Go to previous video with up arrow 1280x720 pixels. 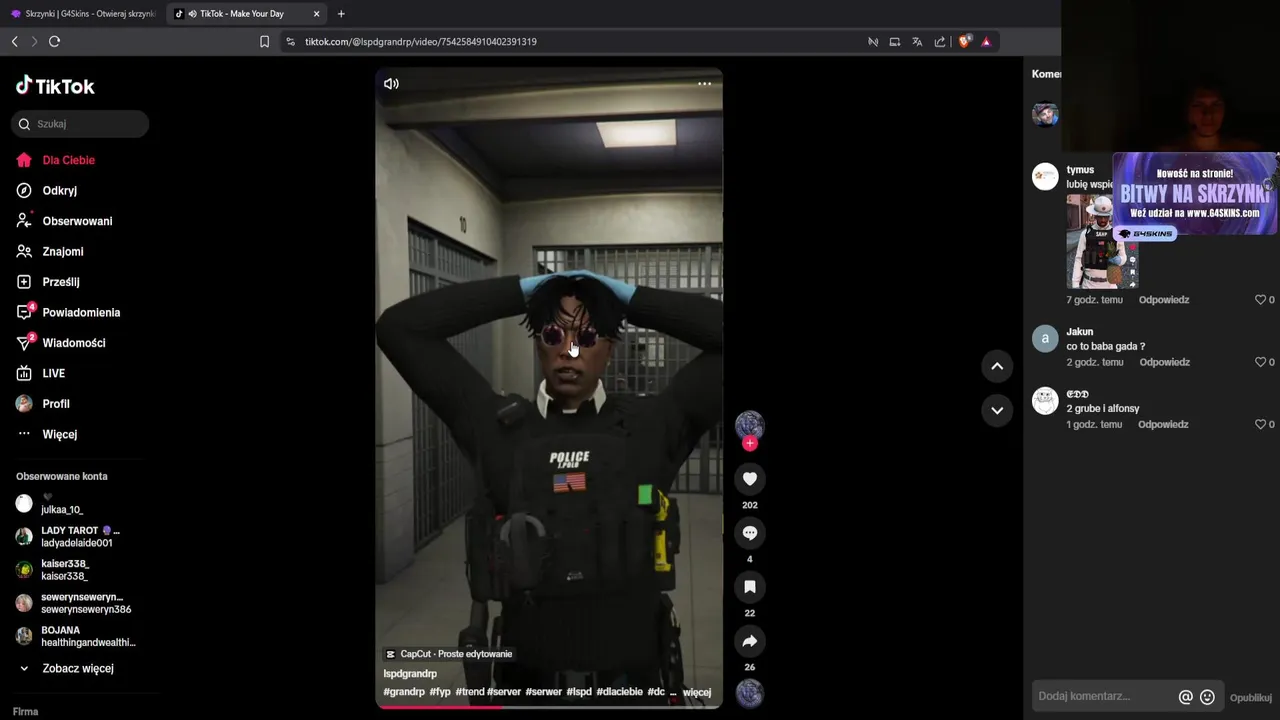997,366
